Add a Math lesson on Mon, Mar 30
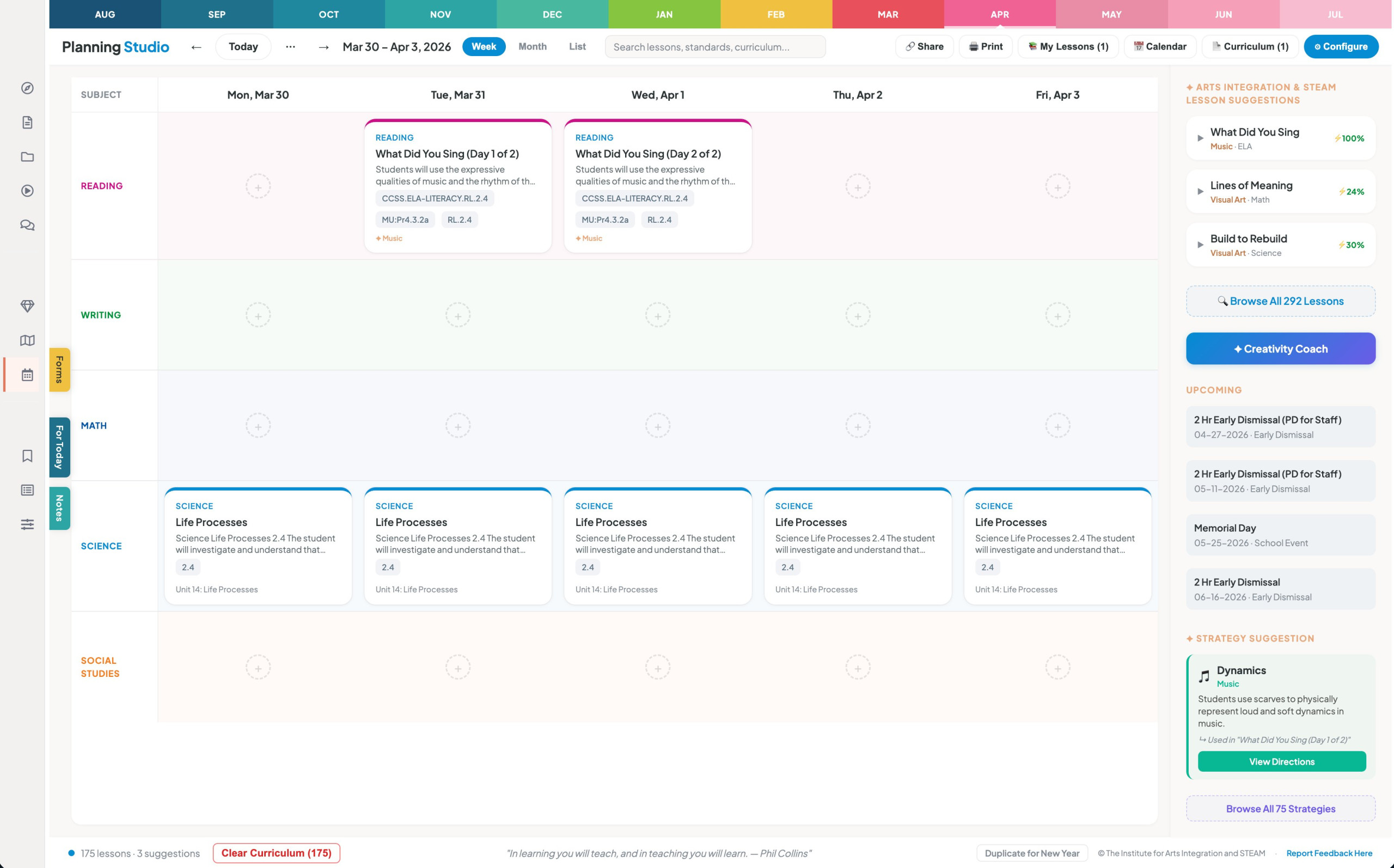Viewport: 1394px width, 868px height. pyautogui.click(x=258, y=426)
